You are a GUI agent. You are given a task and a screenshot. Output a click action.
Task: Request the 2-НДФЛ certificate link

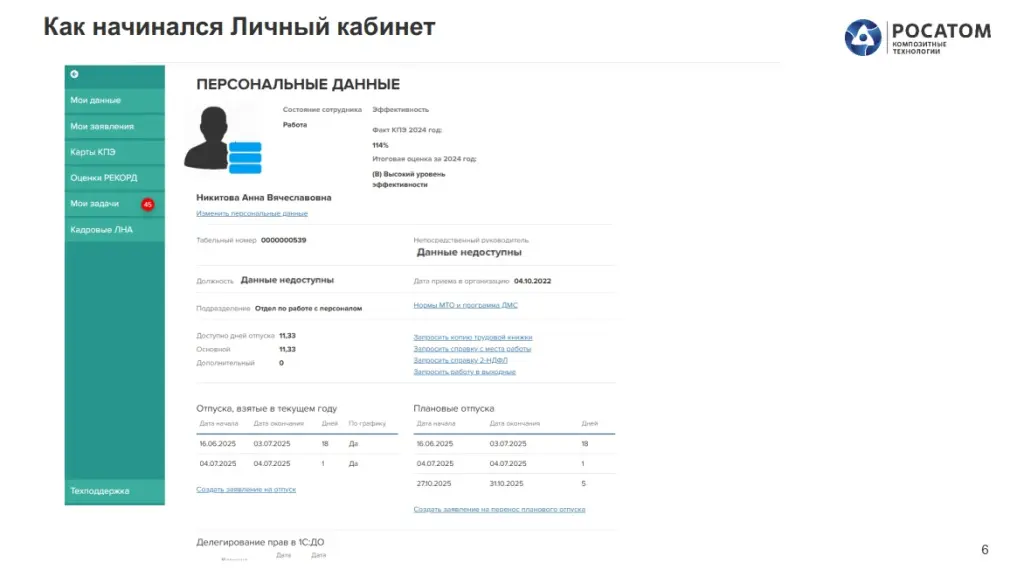tap(460, 360)
